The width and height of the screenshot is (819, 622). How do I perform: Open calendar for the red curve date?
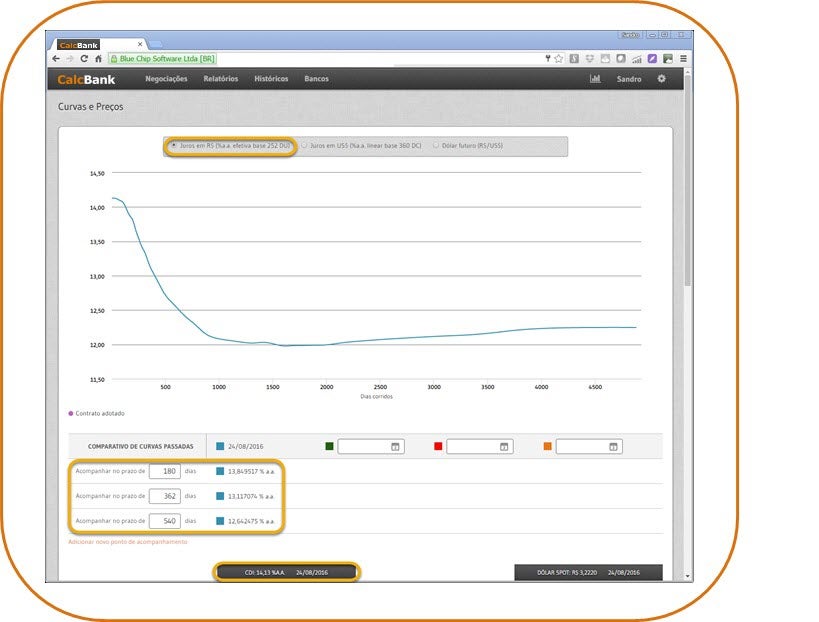click(504, 447)
